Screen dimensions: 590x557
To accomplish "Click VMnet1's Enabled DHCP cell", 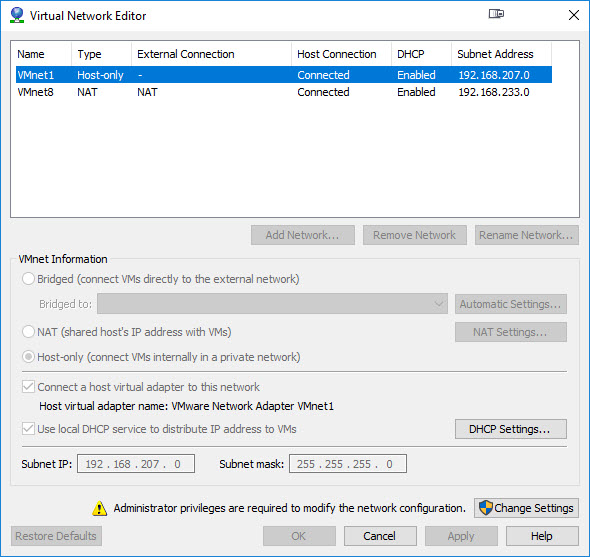I will 416,75.
